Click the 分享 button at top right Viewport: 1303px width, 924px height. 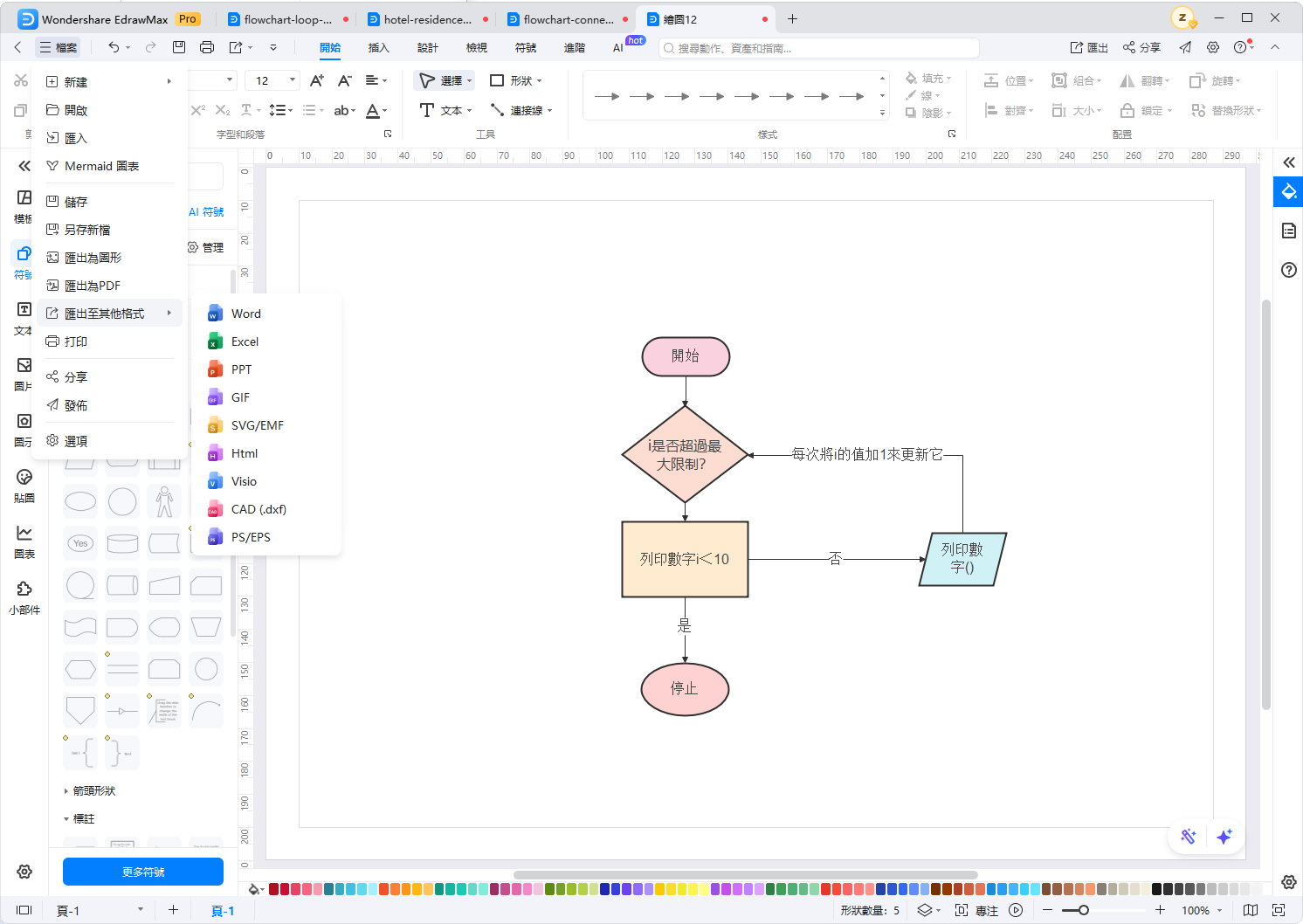pos(1141,47)
